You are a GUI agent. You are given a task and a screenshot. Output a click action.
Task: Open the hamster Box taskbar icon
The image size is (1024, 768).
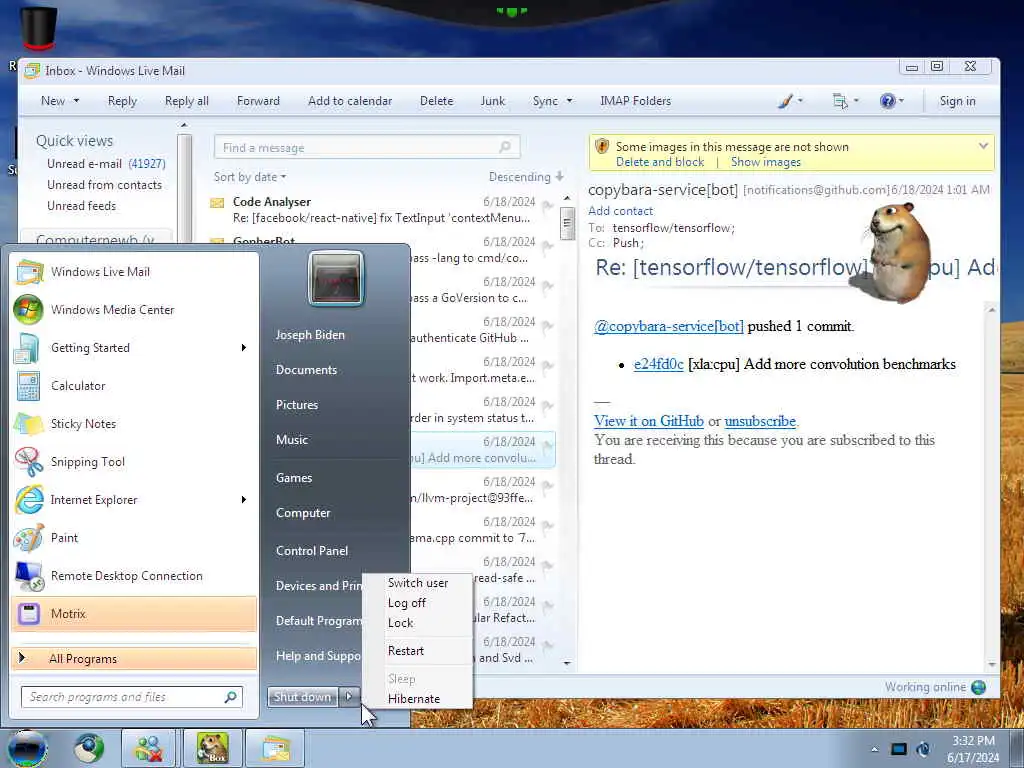coord(212,748)
